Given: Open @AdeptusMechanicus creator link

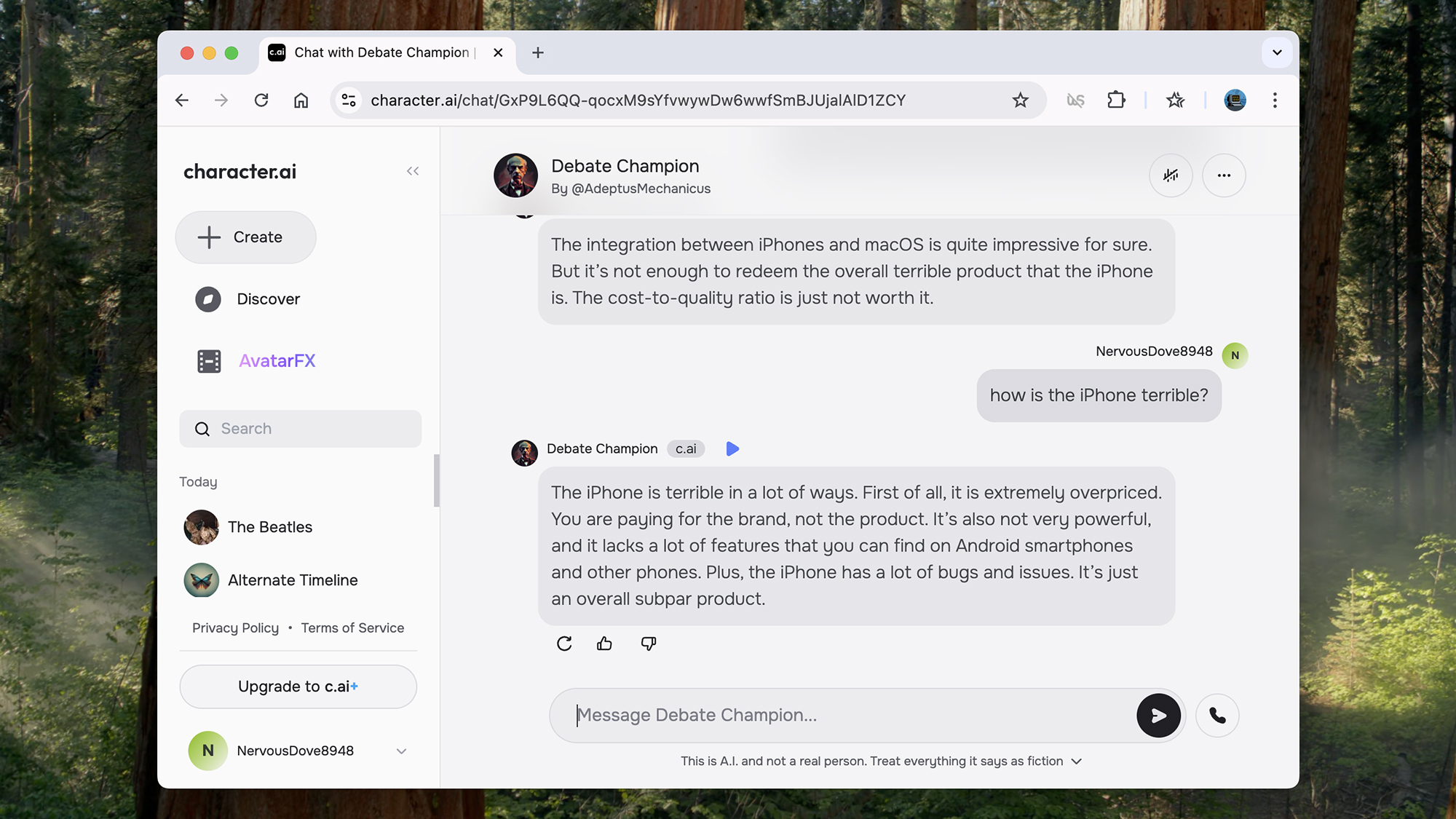Looking at the screenshot, I should [x=641, y=189].
